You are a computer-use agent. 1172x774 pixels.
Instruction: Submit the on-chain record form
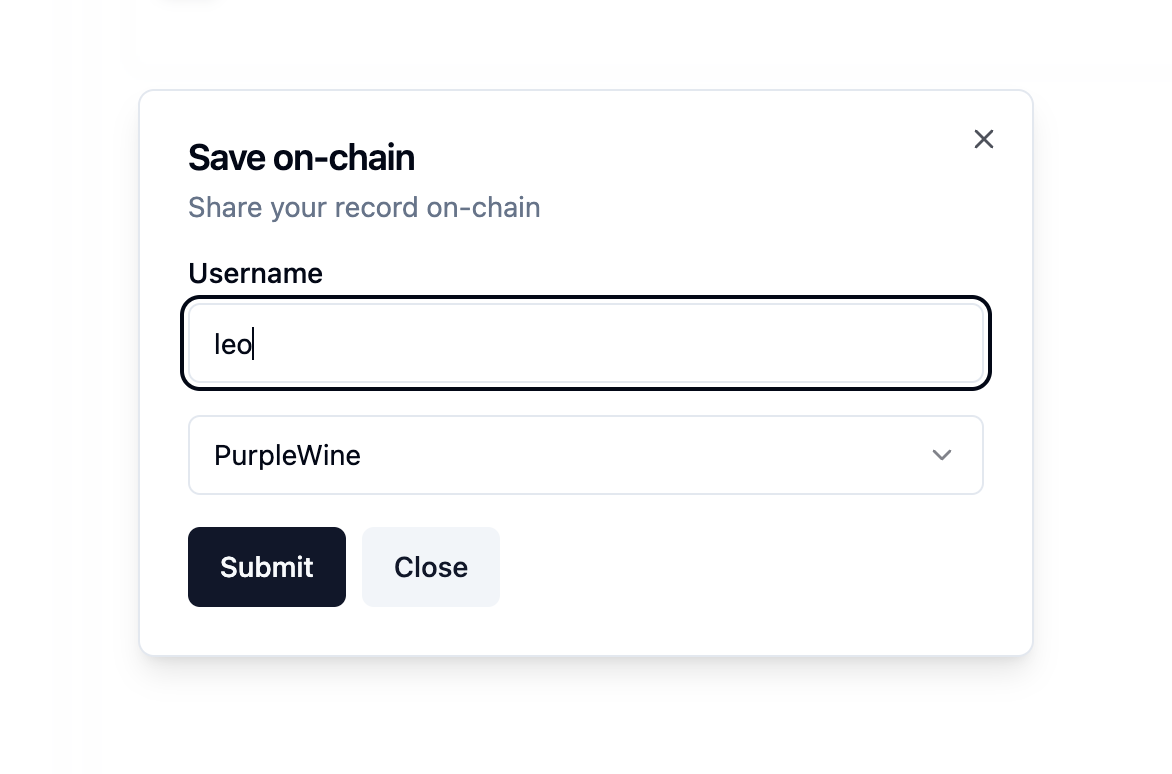[x=266, y=567]
